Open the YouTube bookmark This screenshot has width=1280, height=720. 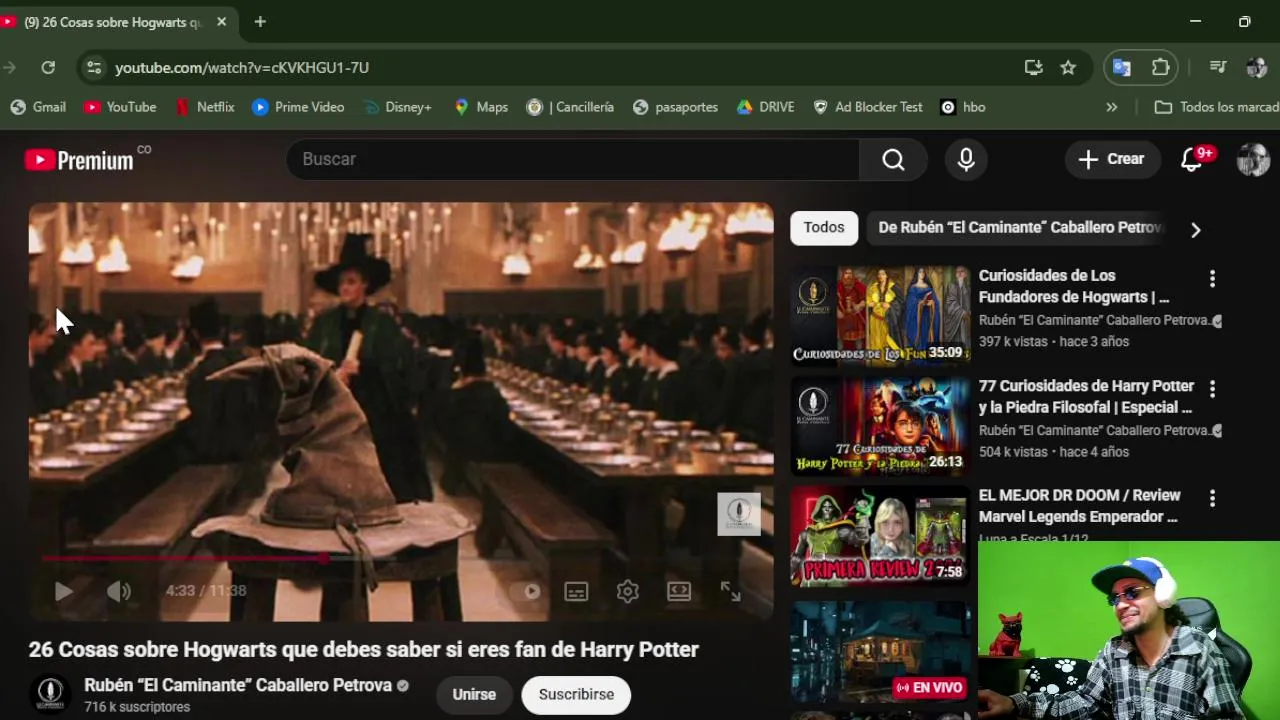point(120,107)
